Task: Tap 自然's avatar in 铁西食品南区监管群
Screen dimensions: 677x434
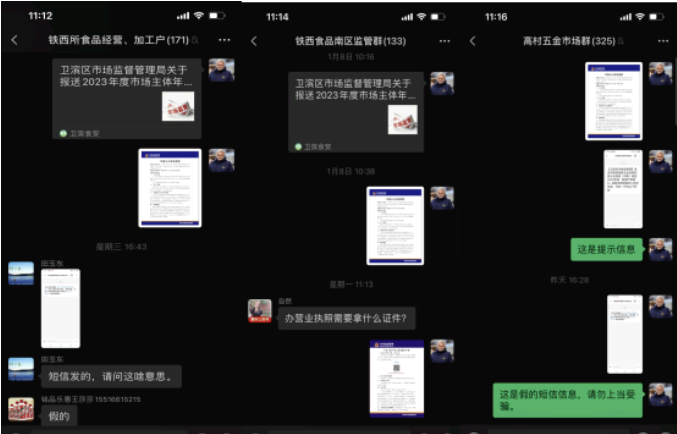Action: click(x=260, y=310)
